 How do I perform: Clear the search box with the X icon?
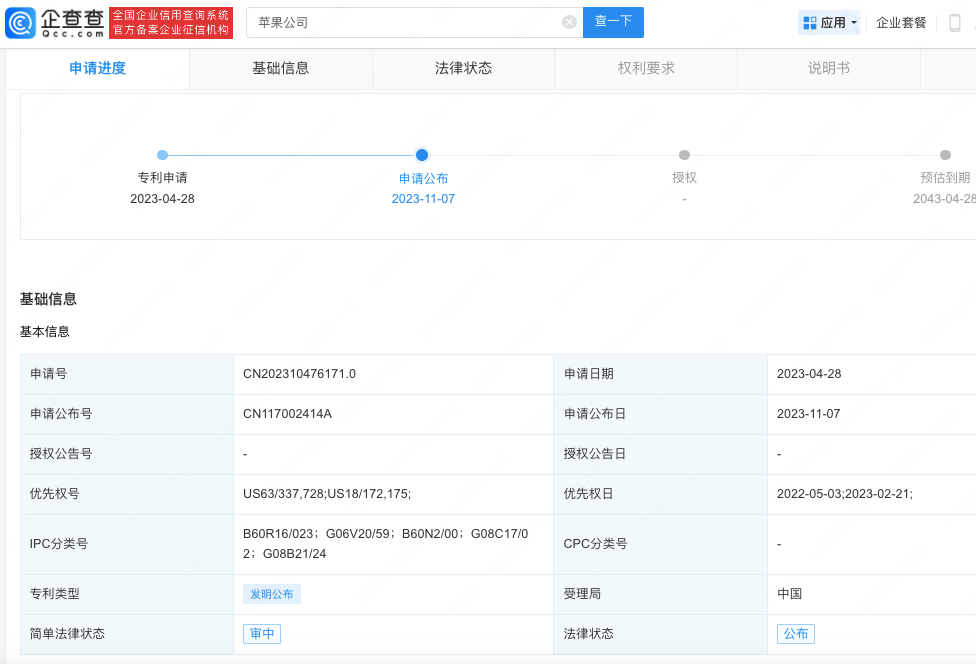click(569, 22)
